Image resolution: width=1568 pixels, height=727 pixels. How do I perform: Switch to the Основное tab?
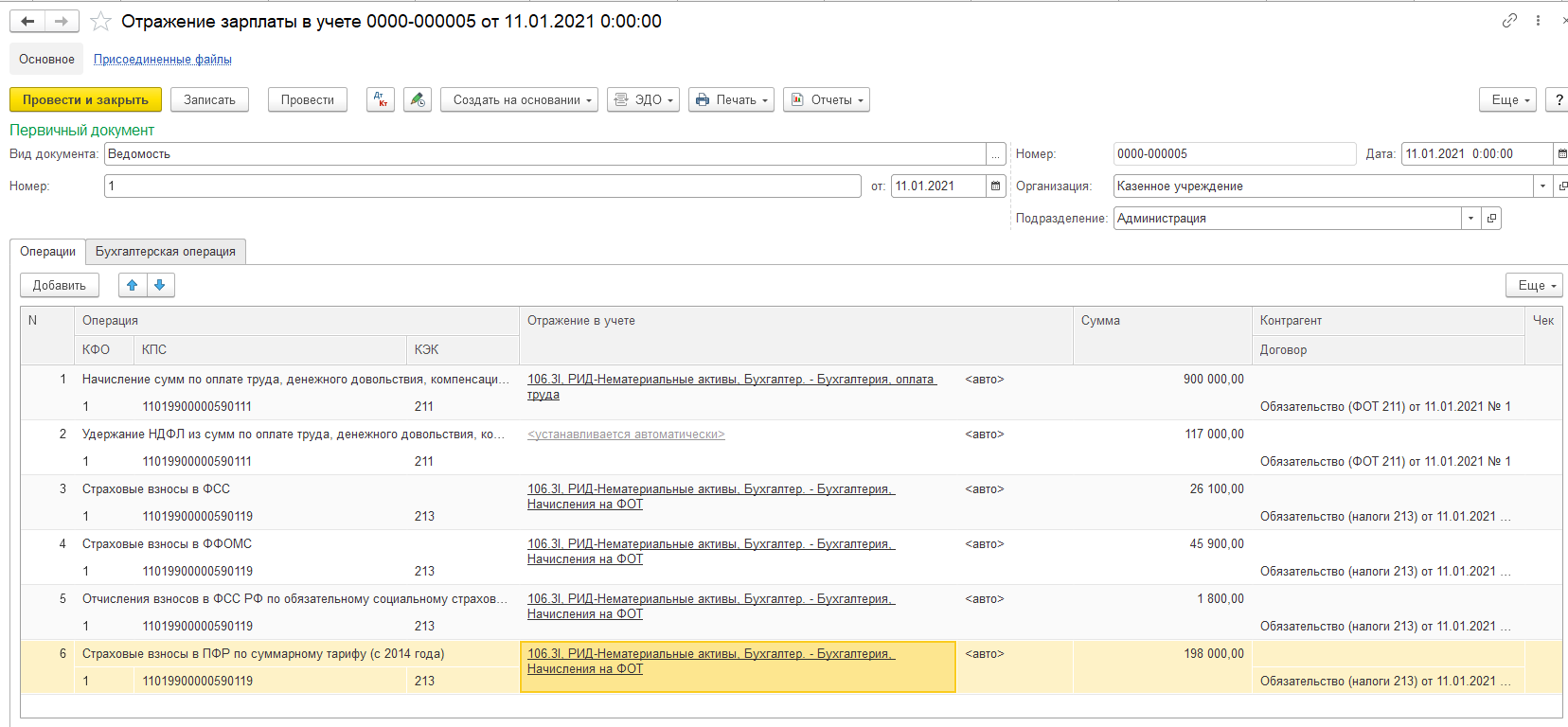[46, 59]
